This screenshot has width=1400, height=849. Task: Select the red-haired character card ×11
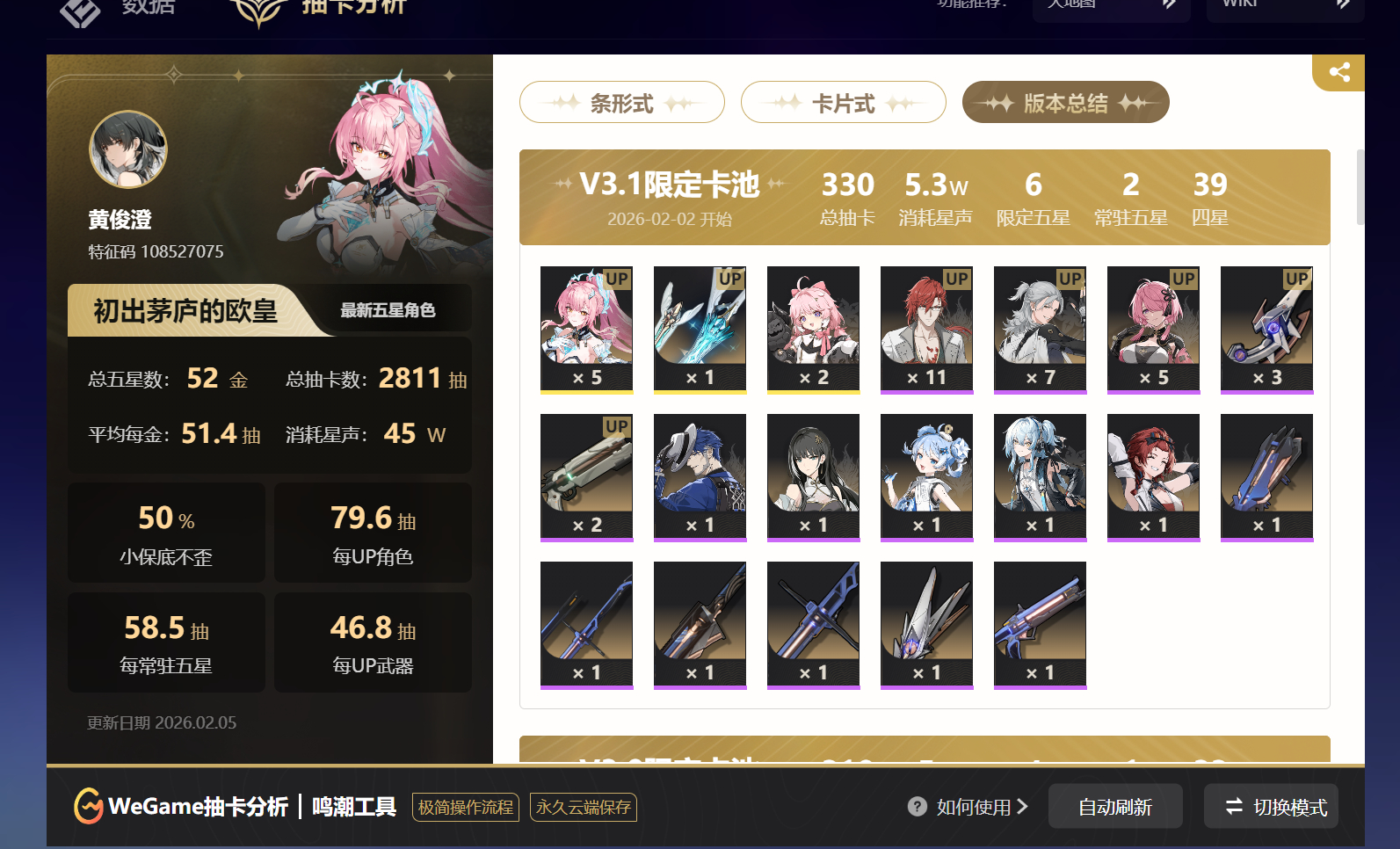[927, 330]
